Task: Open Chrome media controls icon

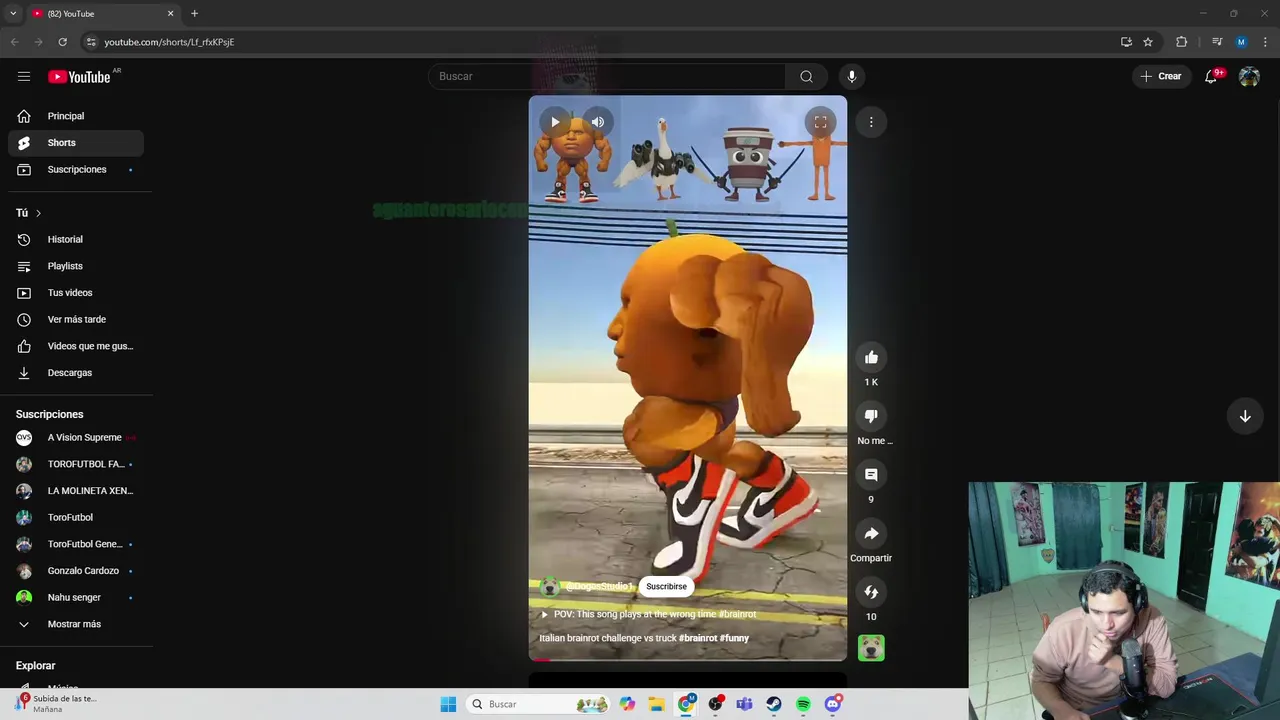Action: [1217, 42]
